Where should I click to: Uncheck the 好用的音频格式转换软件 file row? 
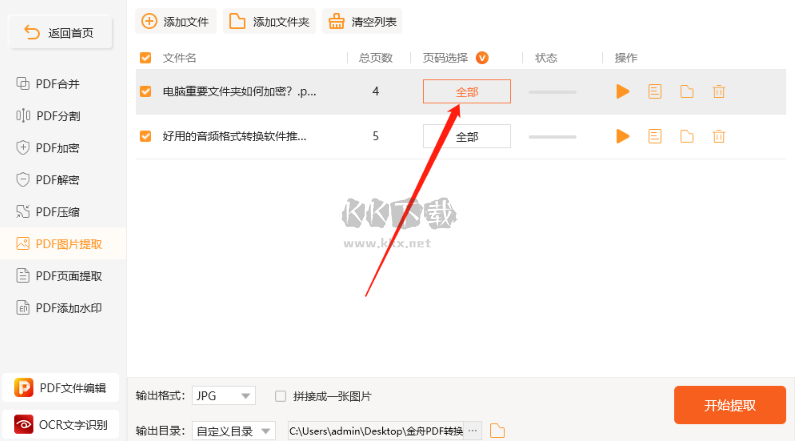coord(146,136)
